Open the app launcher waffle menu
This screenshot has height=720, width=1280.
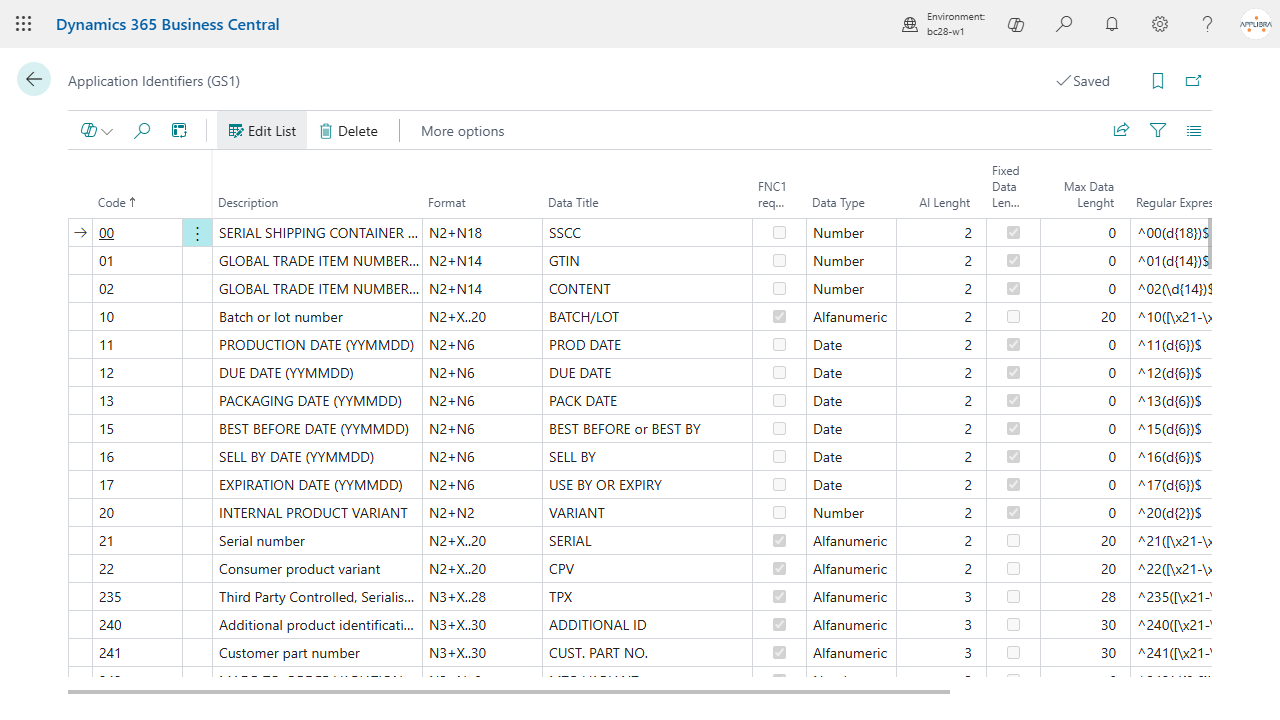click(24, 24)
